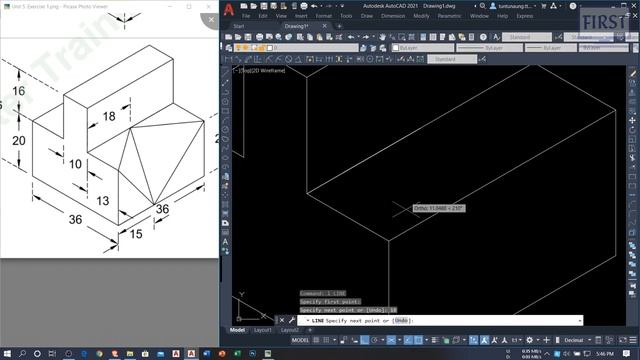Open the Parametric menu
This screenshot has height=360, width=640.
(x=449, y=16)
